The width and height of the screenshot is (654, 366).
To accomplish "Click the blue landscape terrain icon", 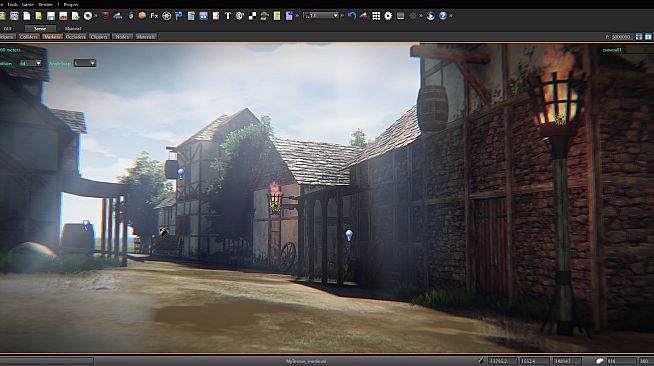I will 118,16.
